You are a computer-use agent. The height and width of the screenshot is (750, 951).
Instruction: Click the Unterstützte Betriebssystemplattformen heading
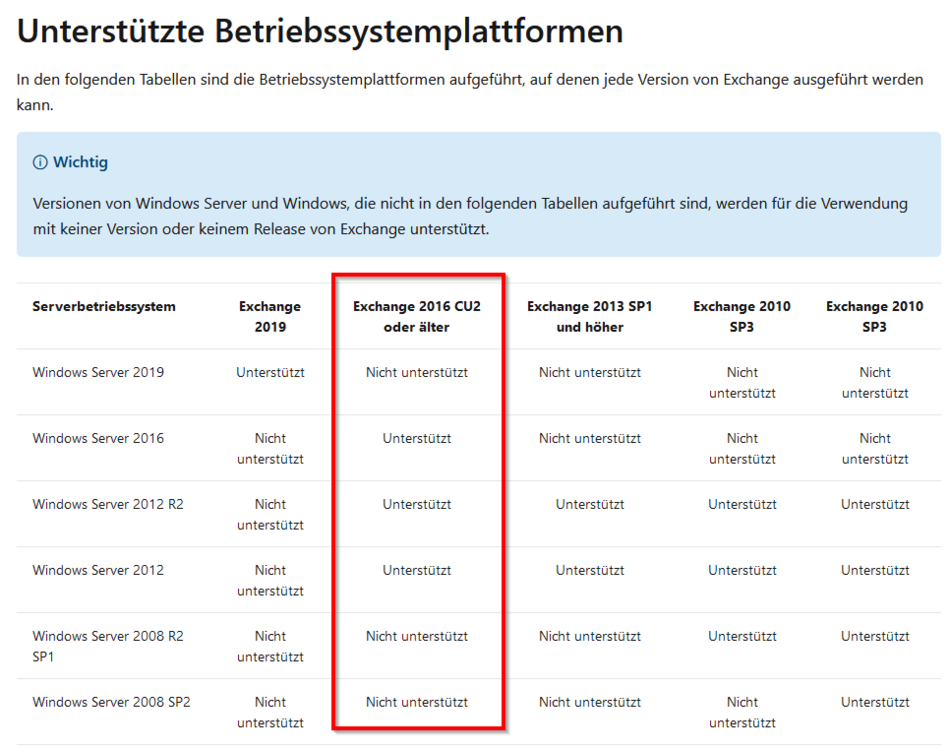[x=320, y=31]
